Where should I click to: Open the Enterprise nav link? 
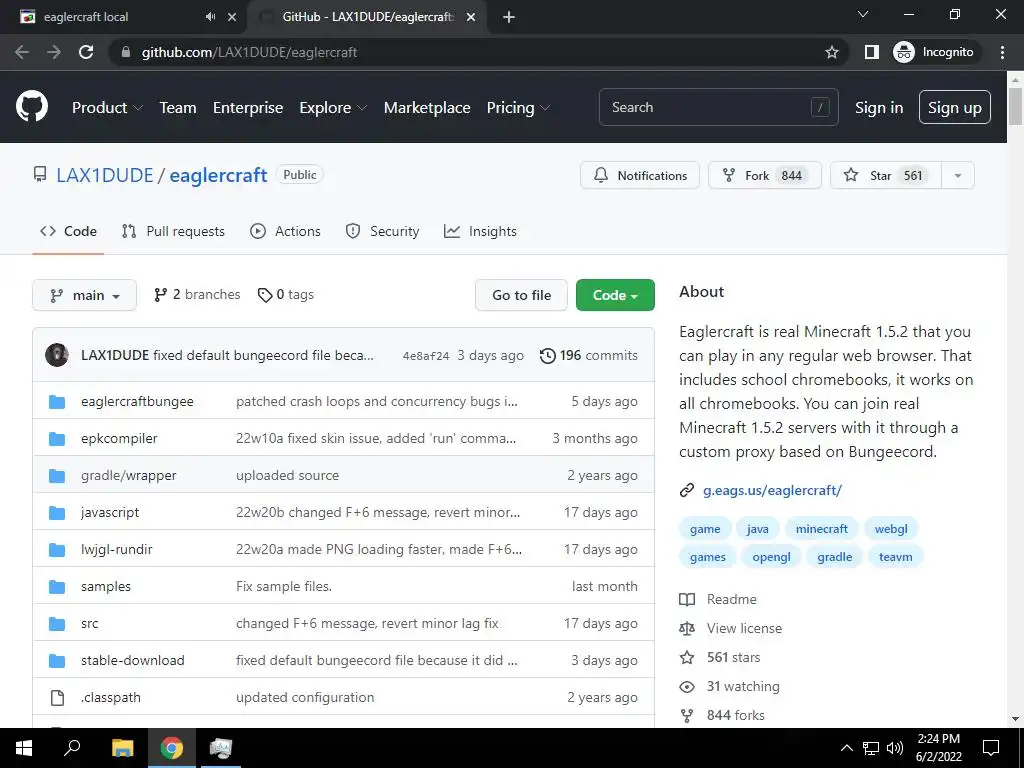pyautogui.click(x=248, y=108)
